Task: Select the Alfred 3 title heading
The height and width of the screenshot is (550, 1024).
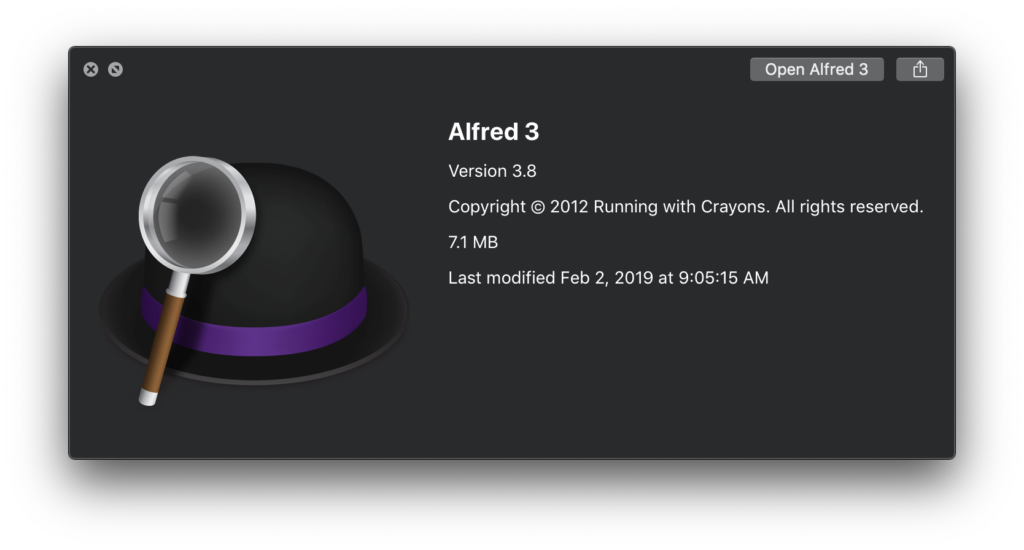Action: tap(494, 132)
